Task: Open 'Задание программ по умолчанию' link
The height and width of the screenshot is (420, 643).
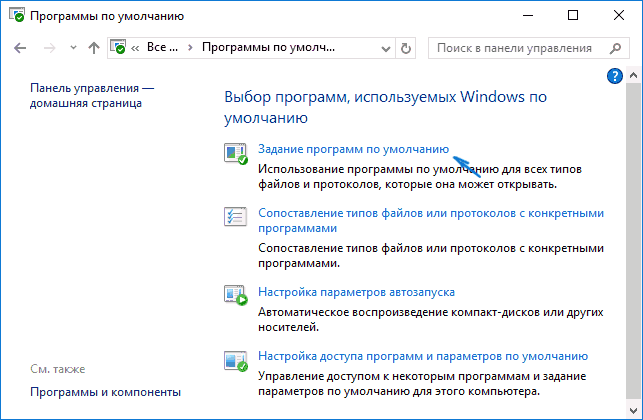Action: pyautogui.click(x=353, y=149)
